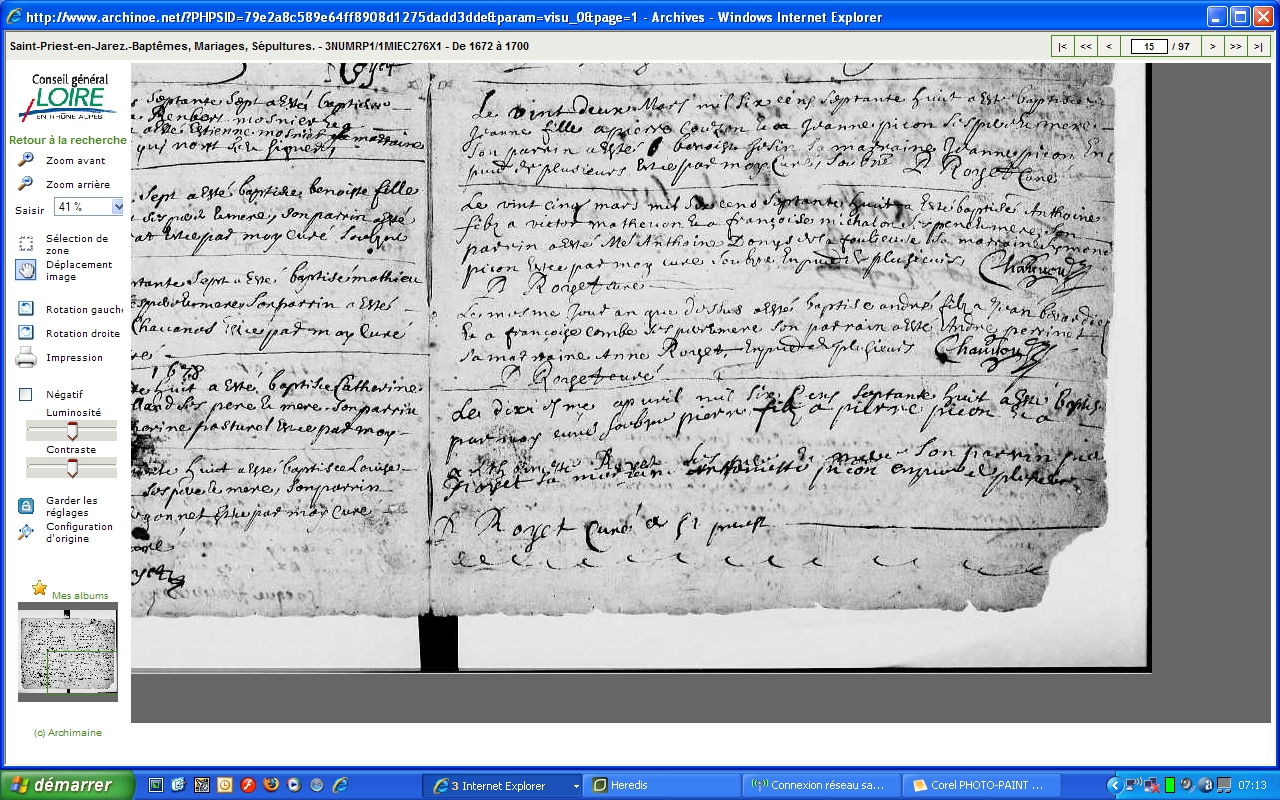
Task: Enable the Négatif checkbox
Action: tap(26, 395)
